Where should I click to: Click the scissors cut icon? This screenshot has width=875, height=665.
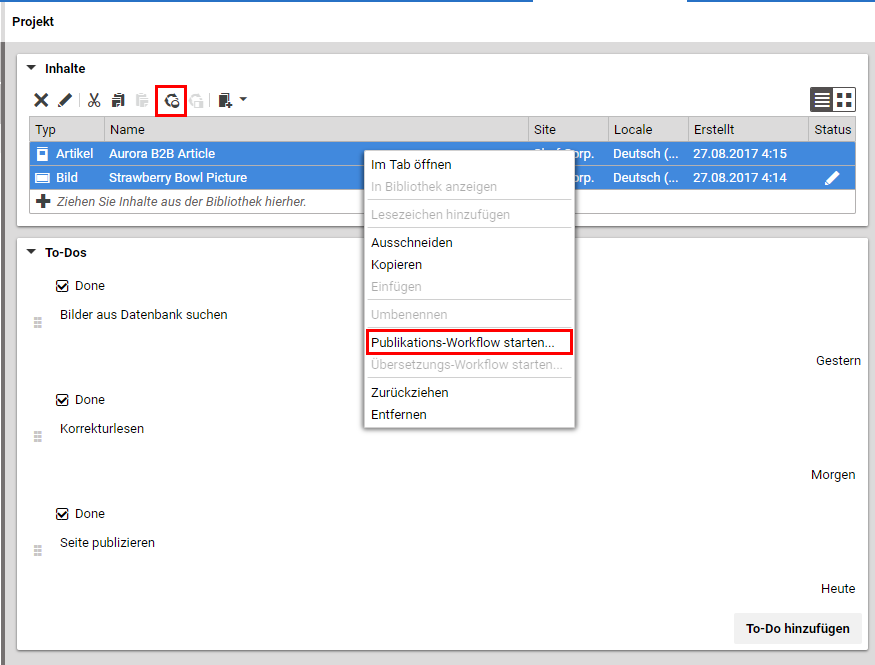(x=94, y=100)
